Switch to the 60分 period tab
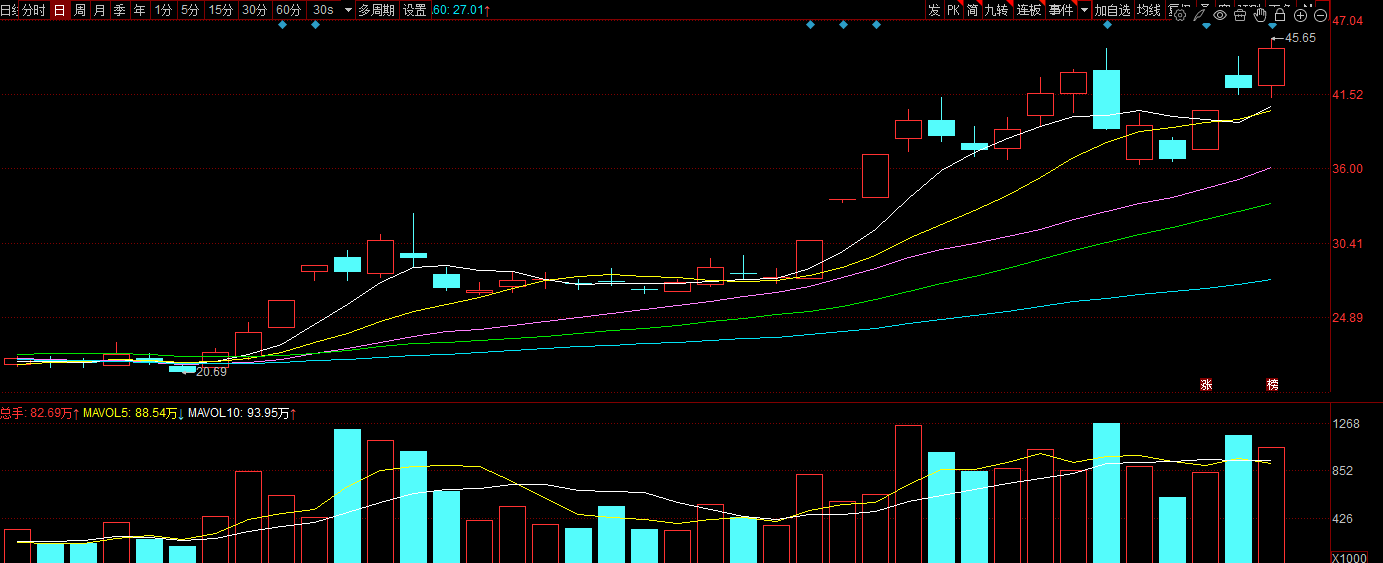 [288, 10]
